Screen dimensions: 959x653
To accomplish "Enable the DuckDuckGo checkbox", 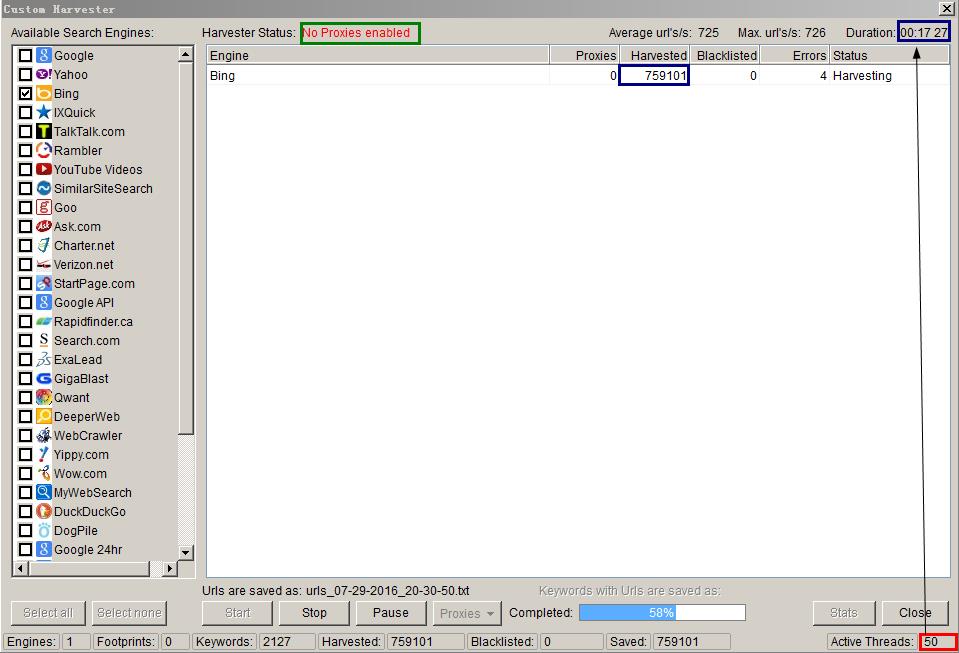I will [25, 511].
